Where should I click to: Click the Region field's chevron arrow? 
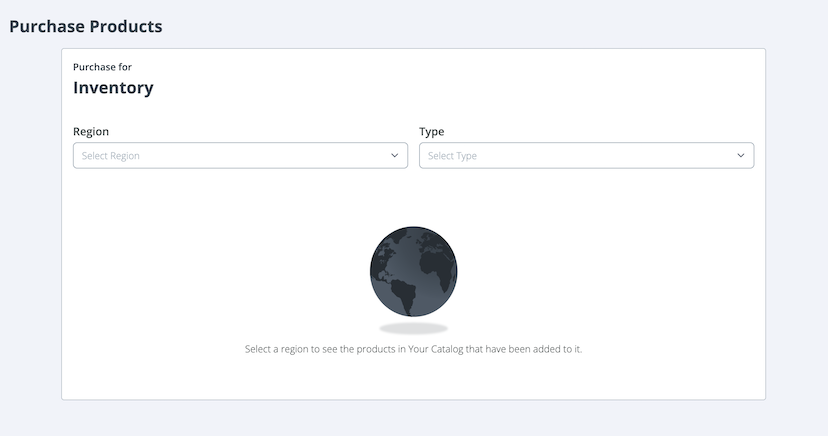point(395,156)
